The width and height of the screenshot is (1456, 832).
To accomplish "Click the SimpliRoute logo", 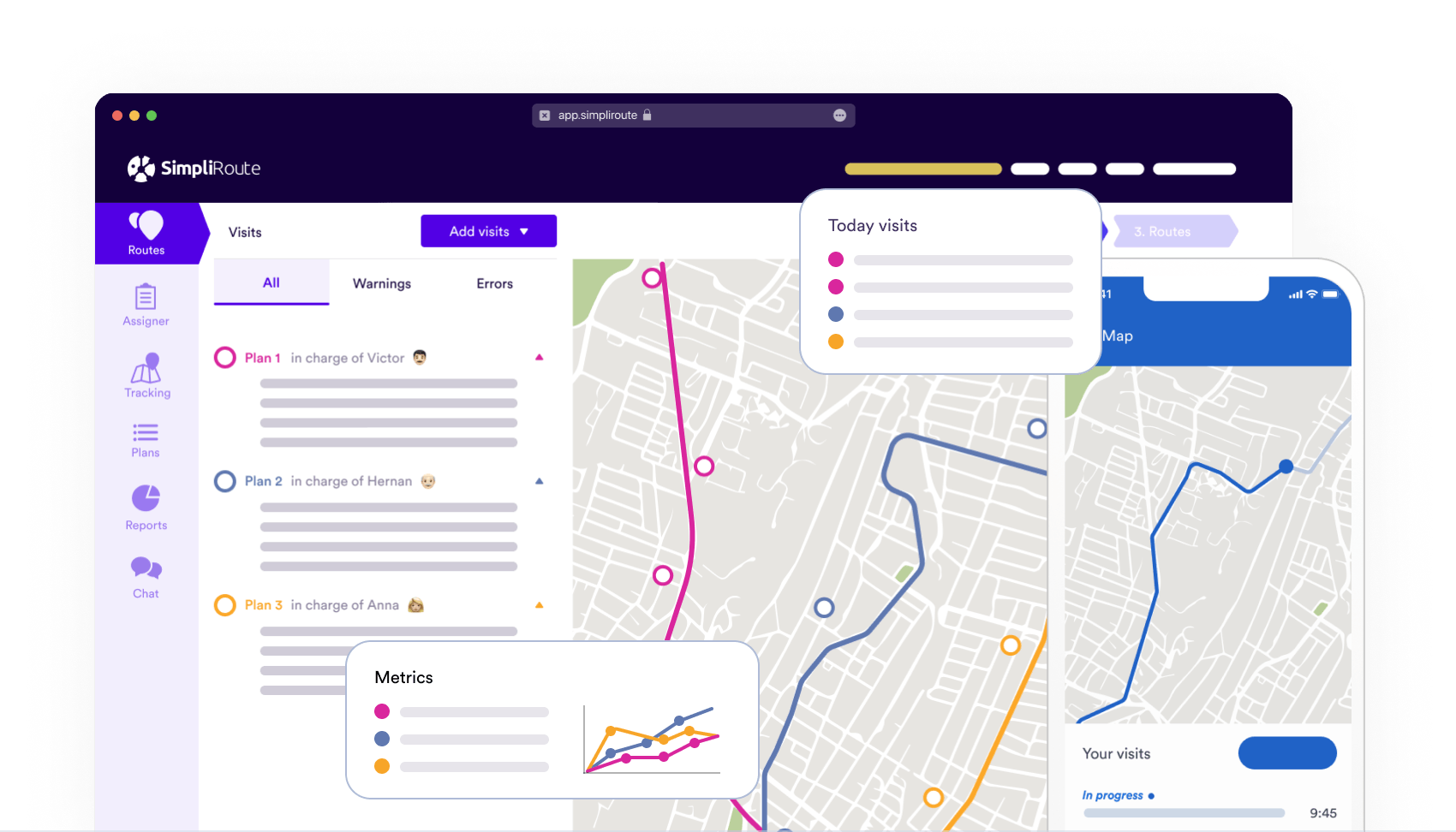I will [194, 168].
